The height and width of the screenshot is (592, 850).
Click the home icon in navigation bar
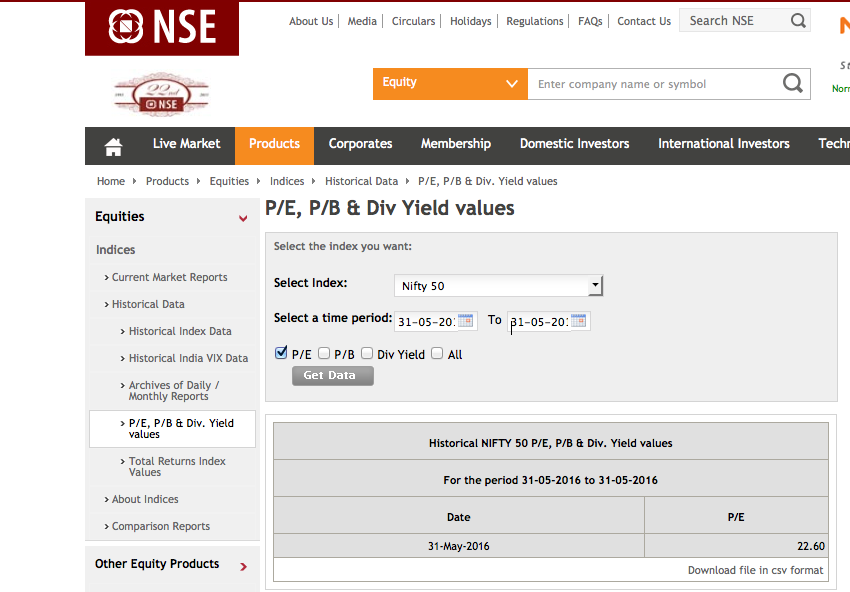coord(113,146)
